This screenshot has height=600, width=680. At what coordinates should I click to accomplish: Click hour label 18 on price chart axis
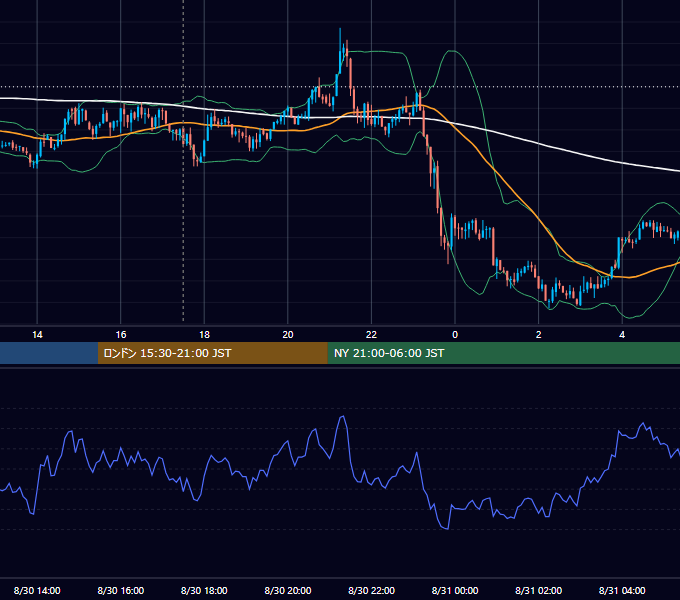pyautogui.click(x=204, y=335)
